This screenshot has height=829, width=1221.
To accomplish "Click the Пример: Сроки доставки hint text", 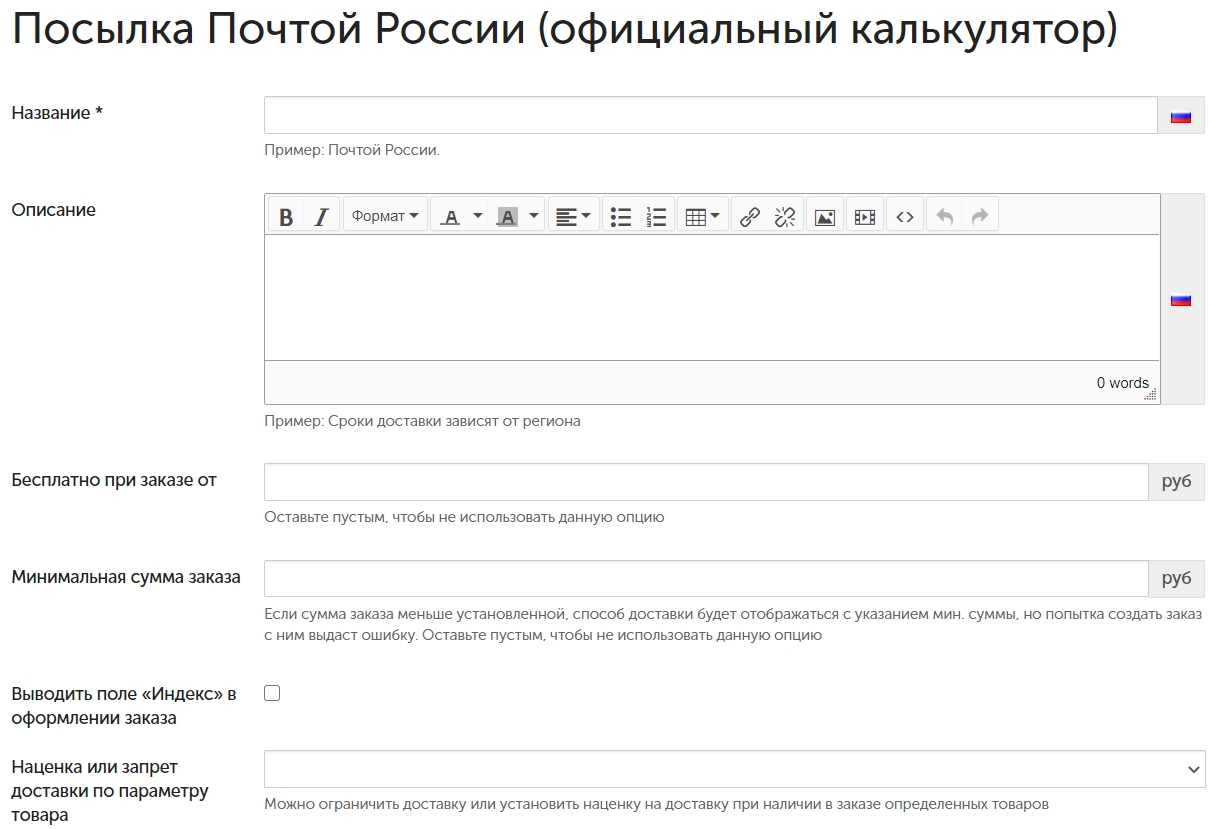I will click(422, 421).
